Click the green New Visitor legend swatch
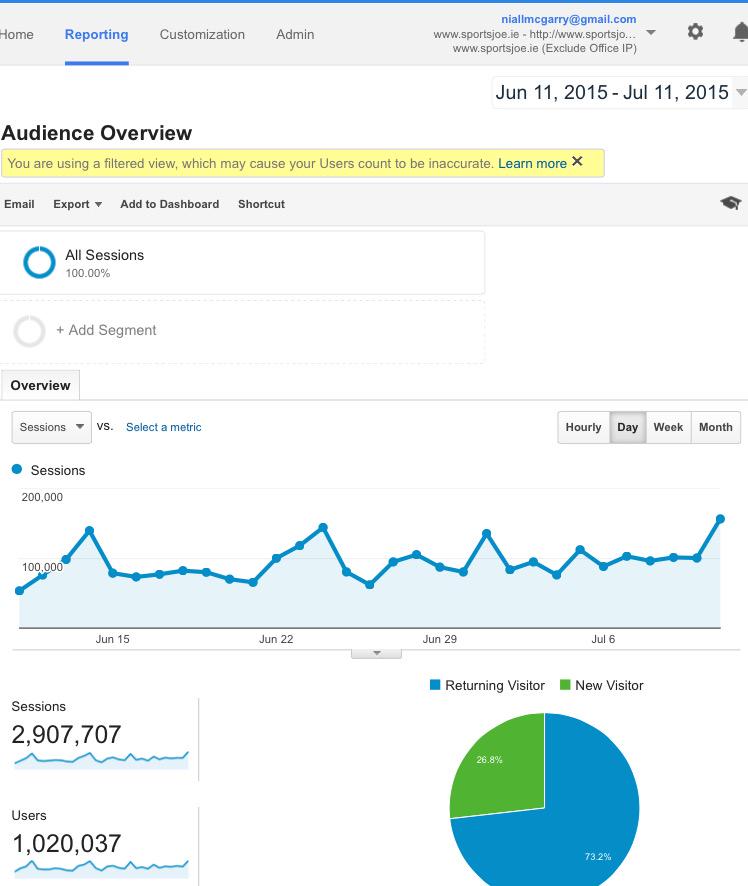The image size is (748, 886). (565, 685)
